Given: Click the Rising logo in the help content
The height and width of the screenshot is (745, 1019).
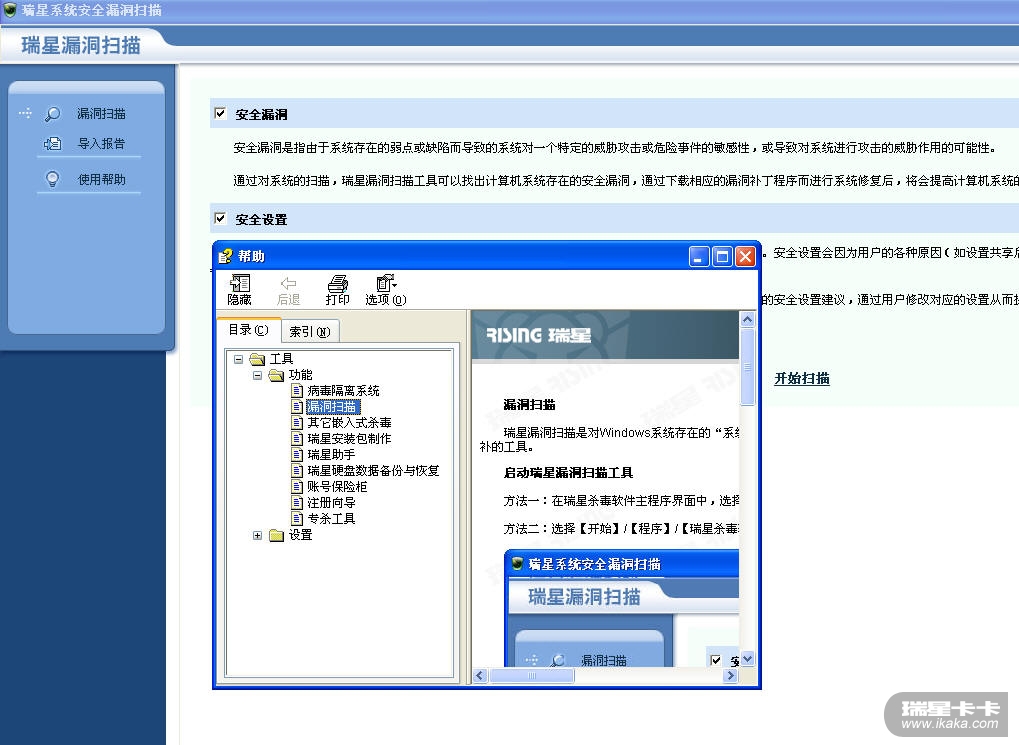Looking at the screenshot, I should 539,335.
